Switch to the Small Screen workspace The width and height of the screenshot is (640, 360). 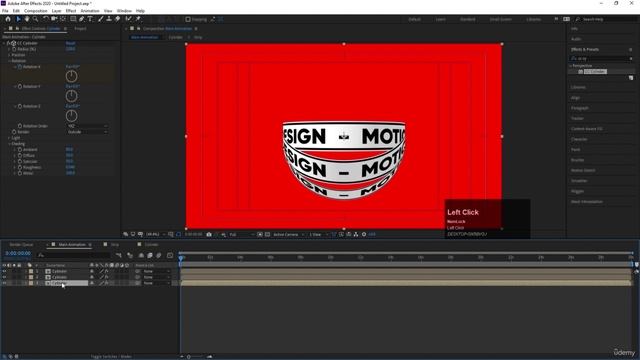(x=500, y=19)
